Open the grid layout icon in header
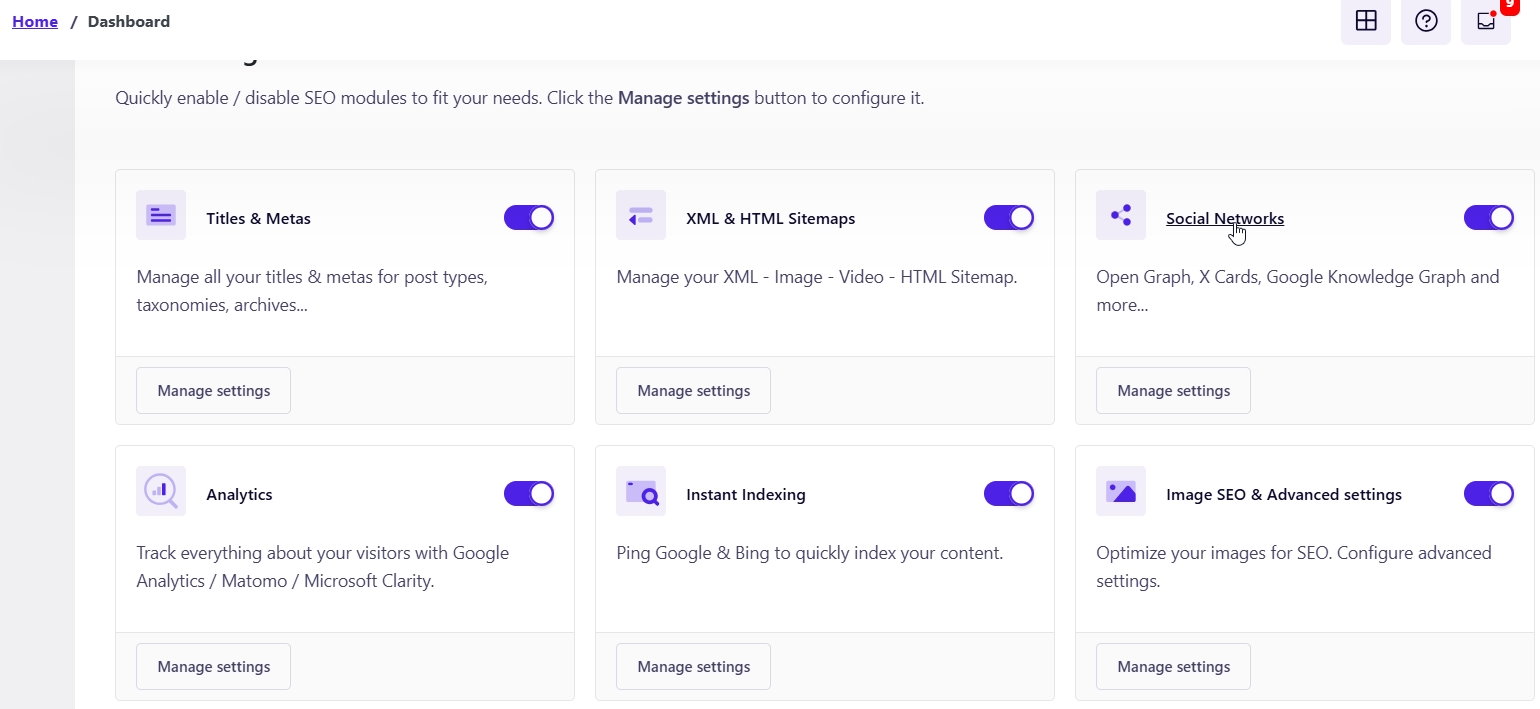Screen dimensions: 1540x709 pos(1365,21)
